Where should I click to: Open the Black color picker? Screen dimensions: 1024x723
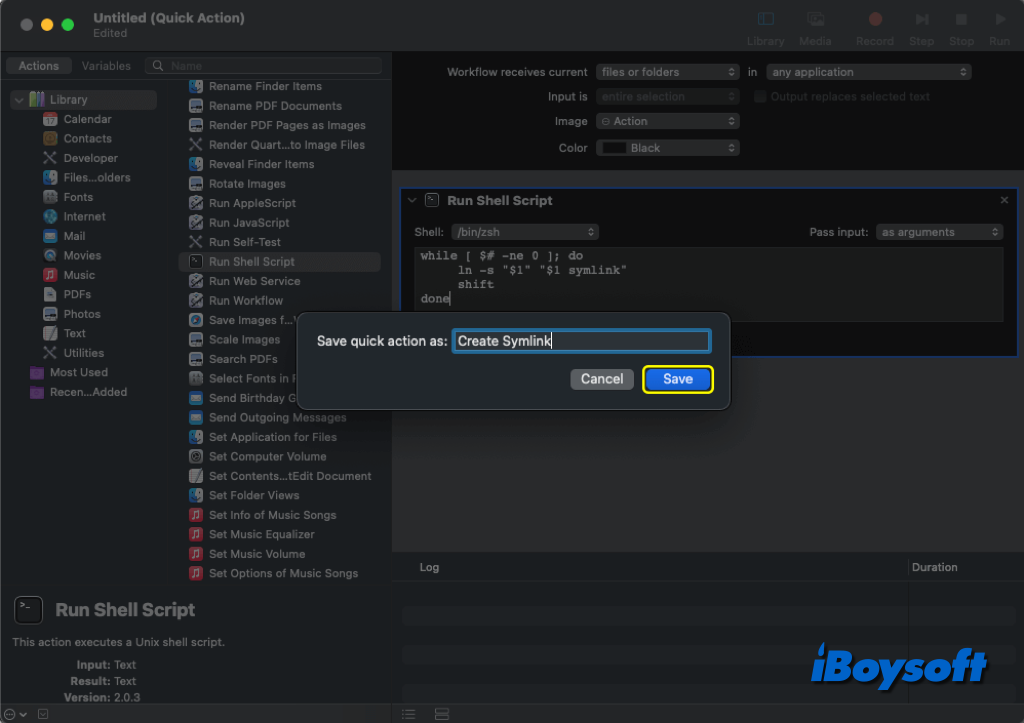tap(667, 147)
